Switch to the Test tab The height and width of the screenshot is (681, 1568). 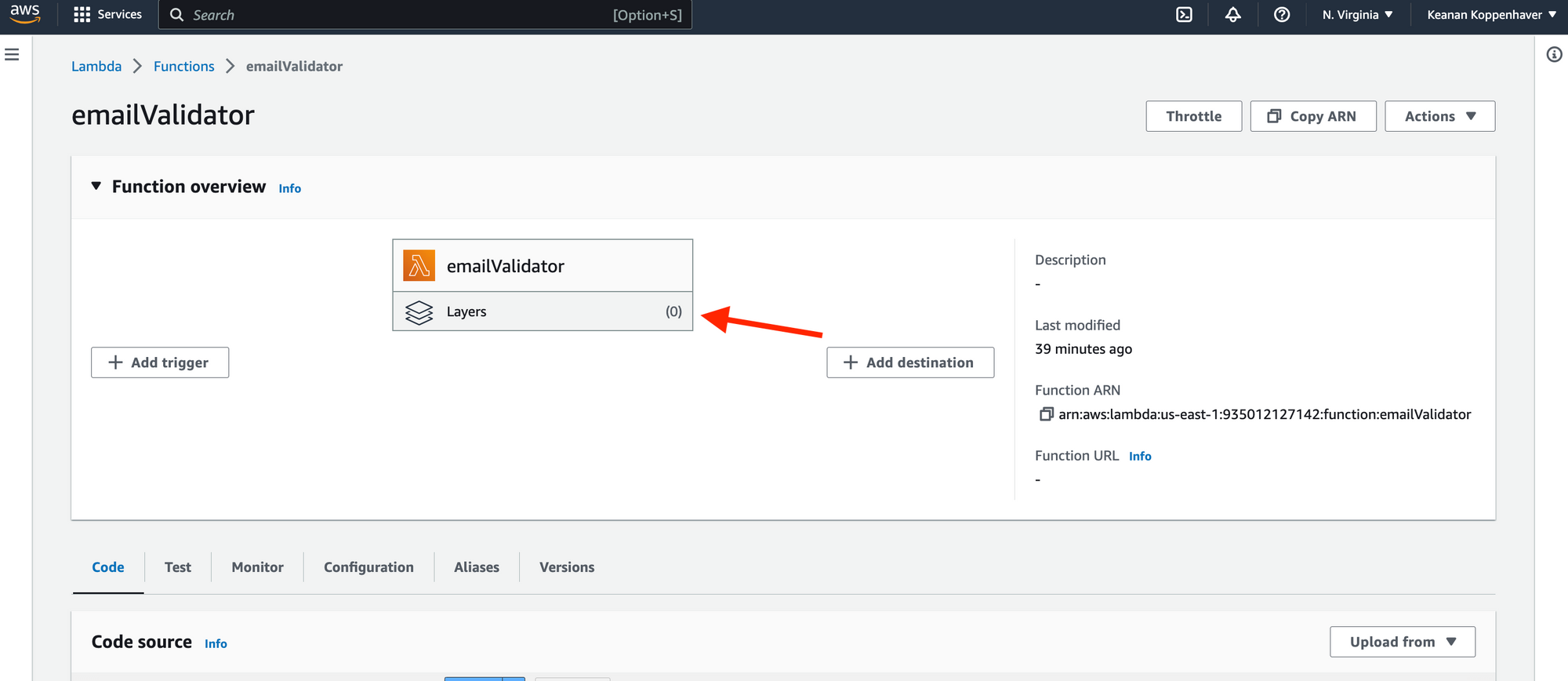click(x=178, y=567)
